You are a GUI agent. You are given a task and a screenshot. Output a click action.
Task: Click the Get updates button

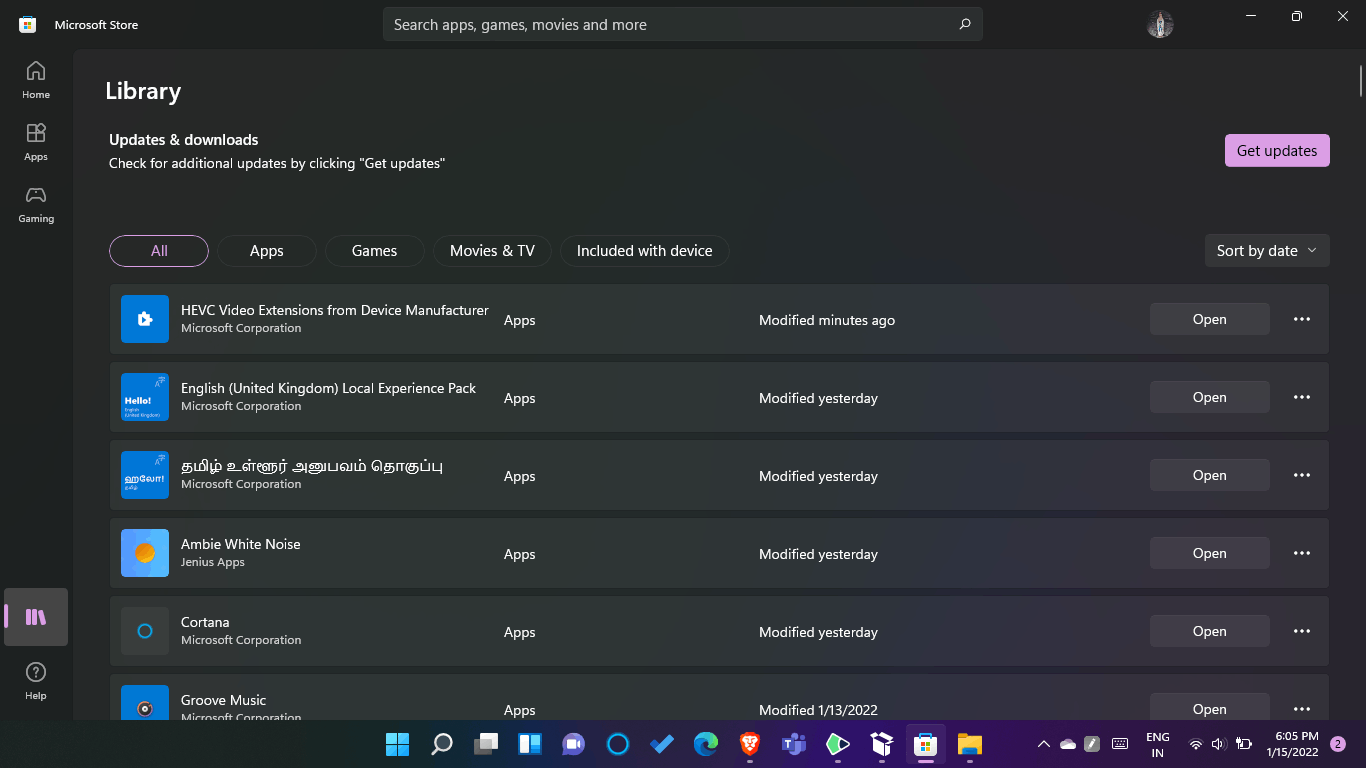coord(1277,151)
